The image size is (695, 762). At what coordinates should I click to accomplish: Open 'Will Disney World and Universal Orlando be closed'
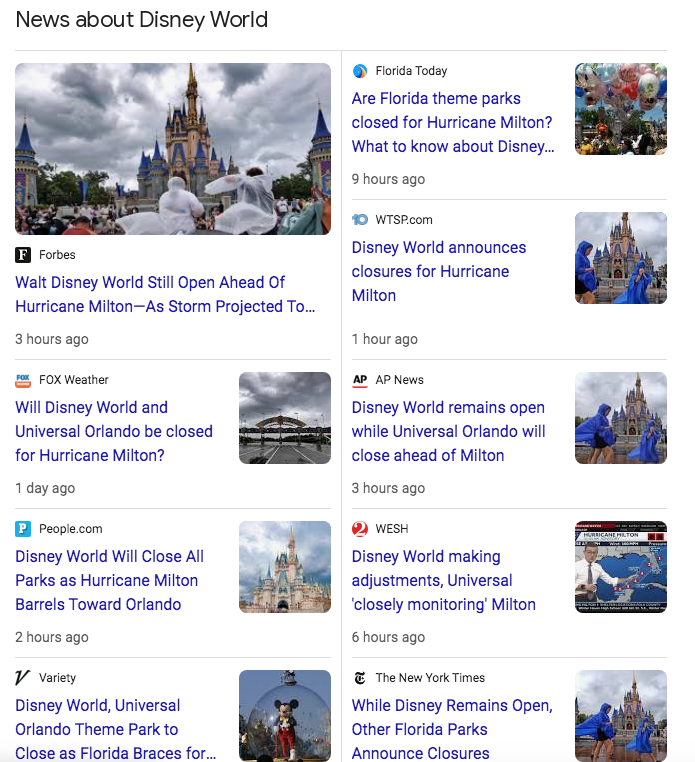114,432
